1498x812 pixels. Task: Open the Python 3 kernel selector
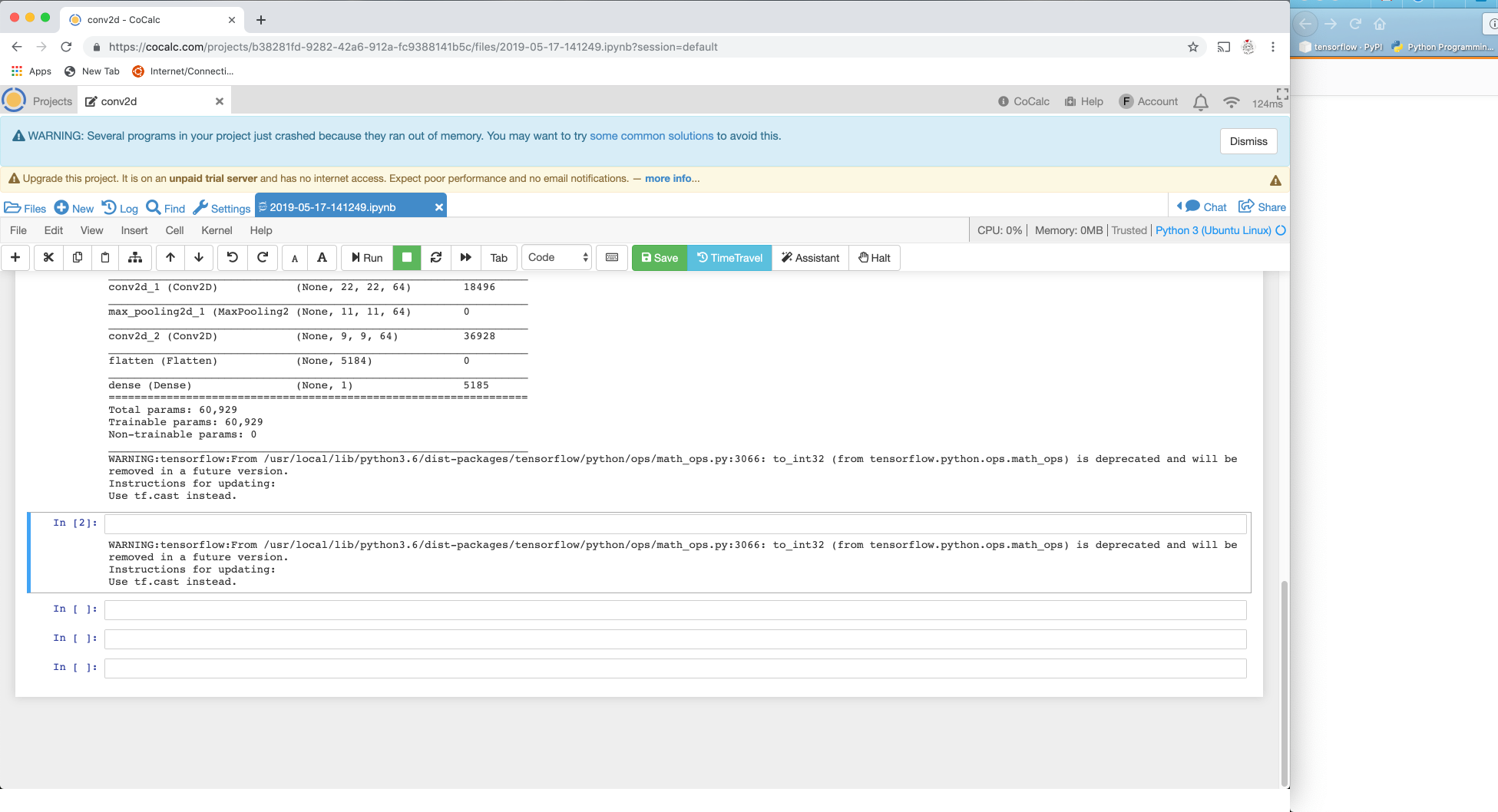tap(1215, 230)
